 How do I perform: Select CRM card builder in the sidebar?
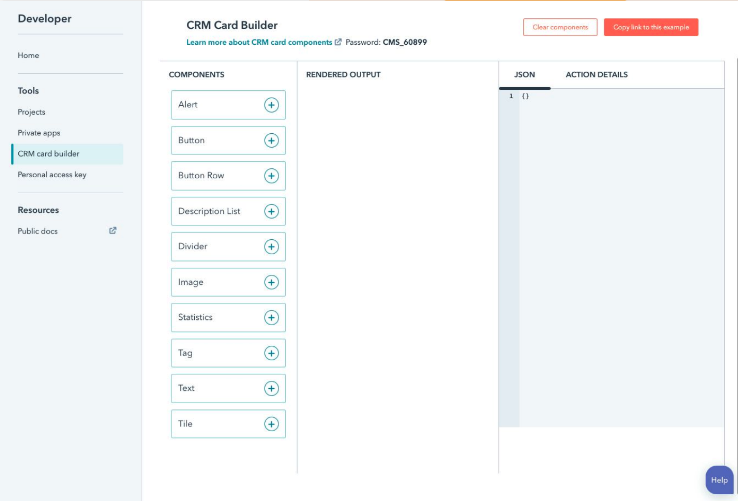pyautogui.click(x=67, y=154)
